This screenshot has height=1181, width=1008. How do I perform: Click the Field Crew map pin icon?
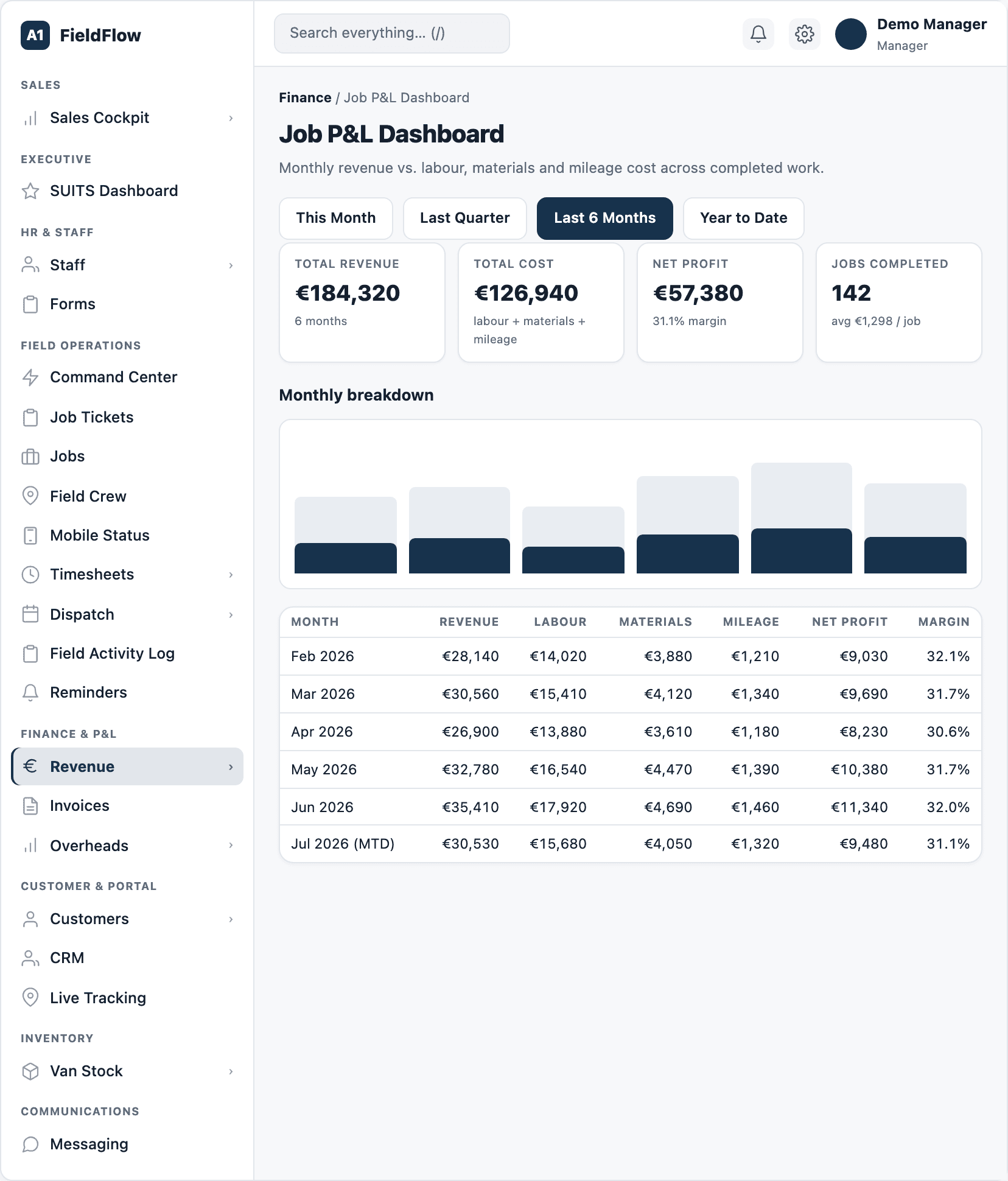click(x=30, y=496)
